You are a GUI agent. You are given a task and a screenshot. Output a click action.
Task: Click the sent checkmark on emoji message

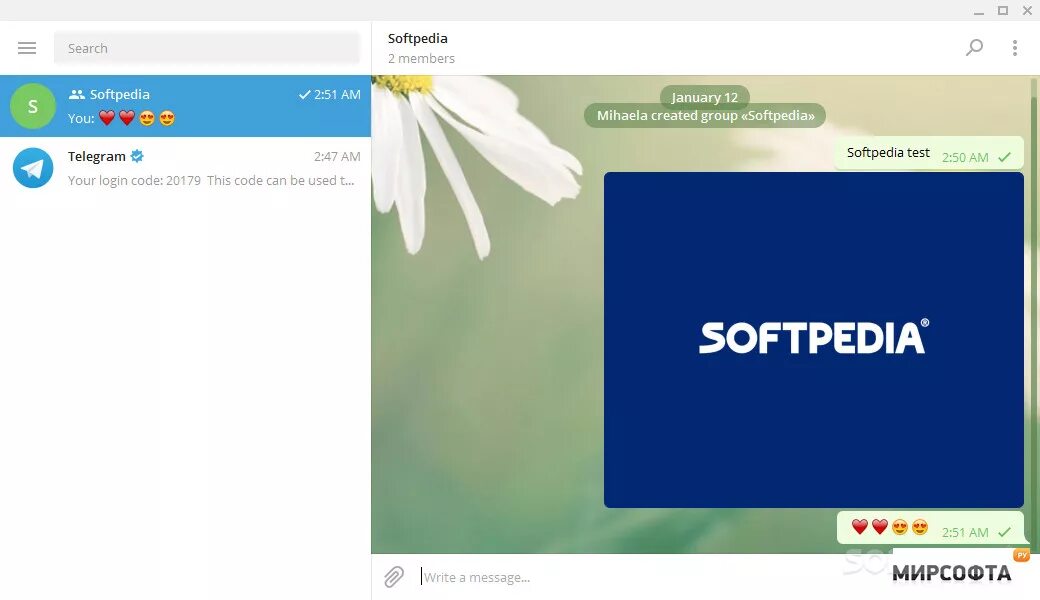tap(1004, 532)
